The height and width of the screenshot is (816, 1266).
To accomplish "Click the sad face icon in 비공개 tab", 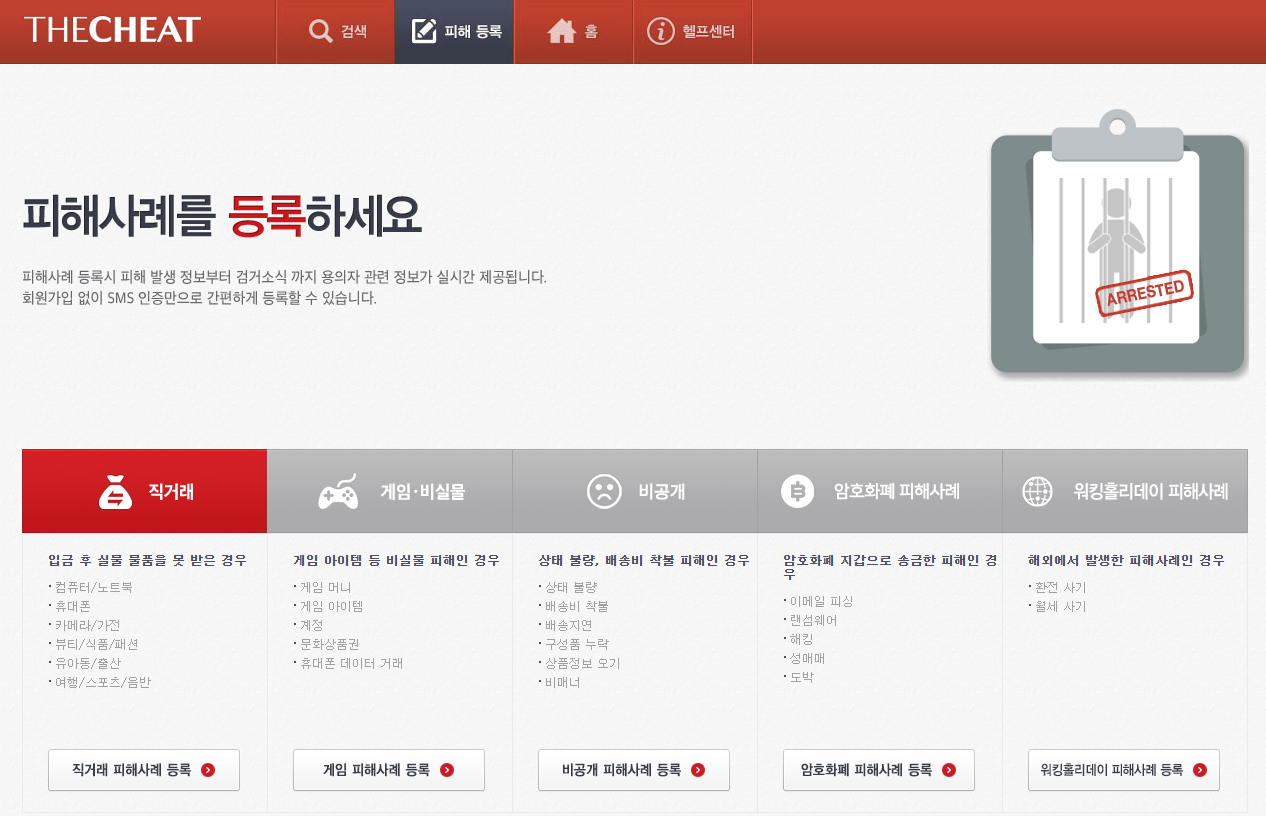I will tap(604, 491).
